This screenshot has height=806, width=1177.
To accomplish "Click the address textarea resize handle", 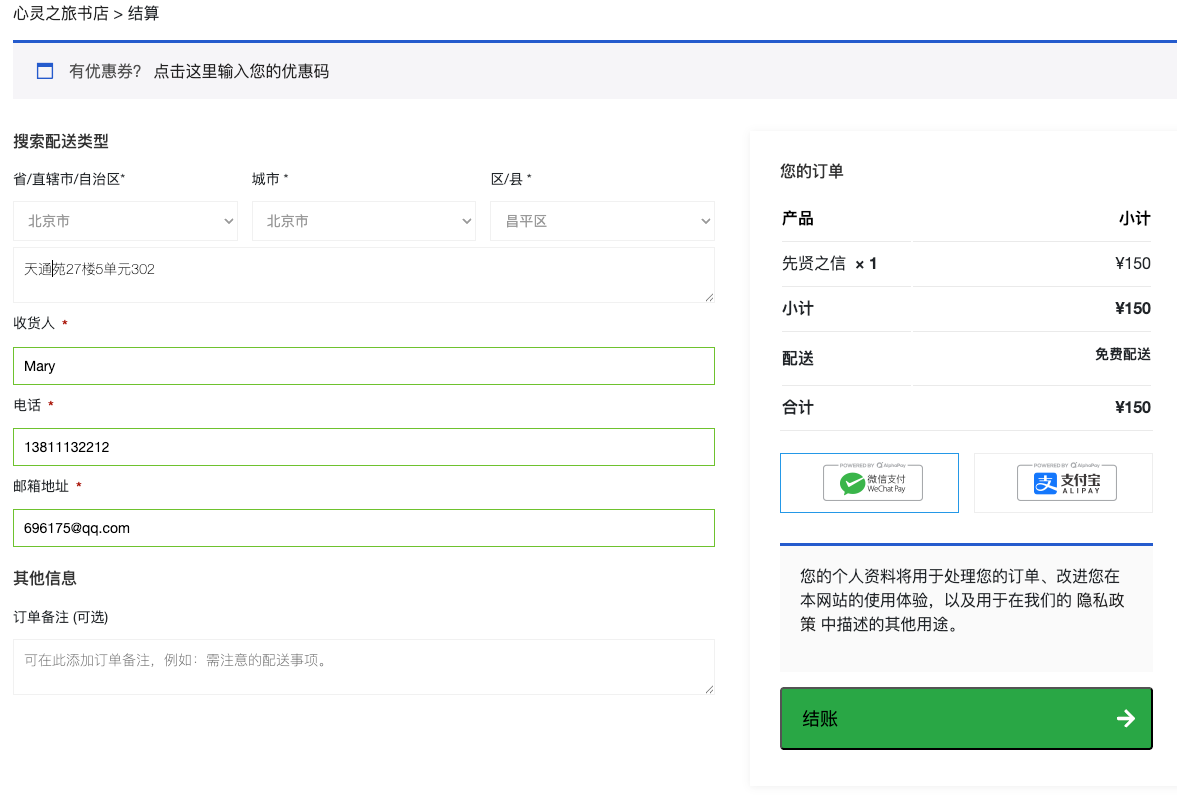I will pos(709,297).
